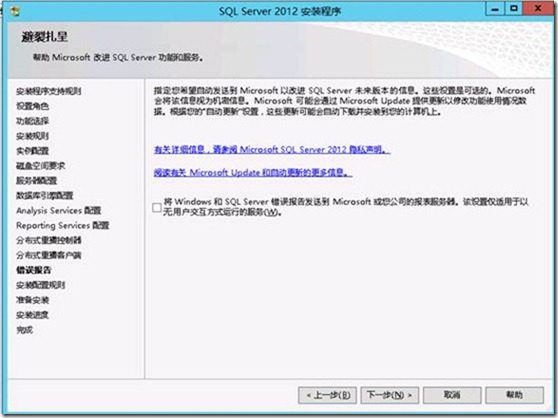The width and height of the screenshot is (558, 418).
Task: Cancel setup with the 取消 button
Action: click(452, 395)
